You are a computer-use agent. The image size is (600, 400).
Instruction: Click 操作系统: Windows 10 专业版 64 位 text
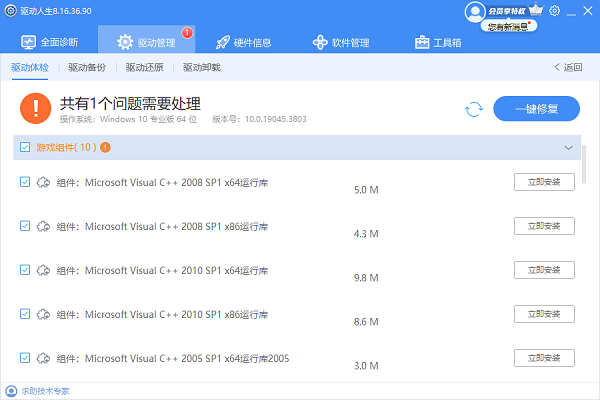(x=128, y=119)
